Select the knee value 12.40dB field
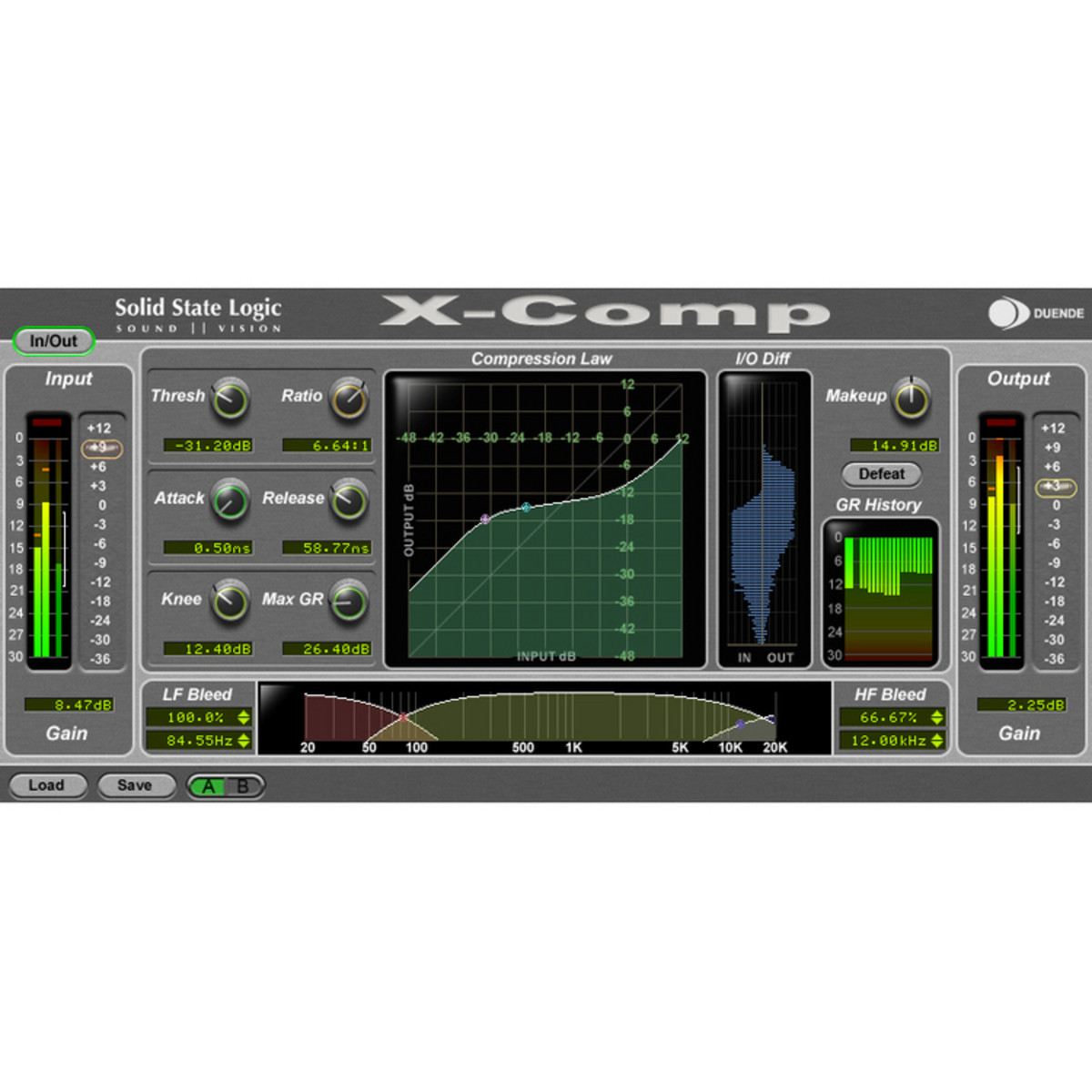The image size is (1092, 1092). click(208, 649)
